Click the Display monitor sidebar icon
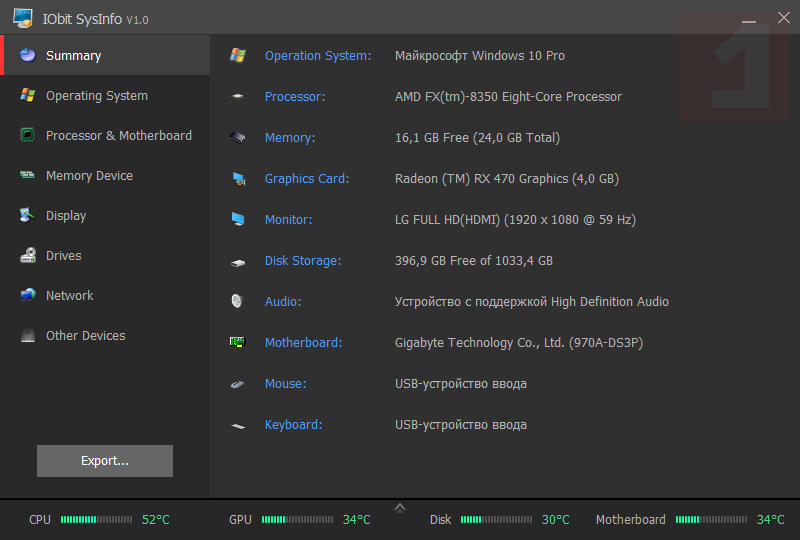This screenshot has width=800, height=540. [28, 216]
